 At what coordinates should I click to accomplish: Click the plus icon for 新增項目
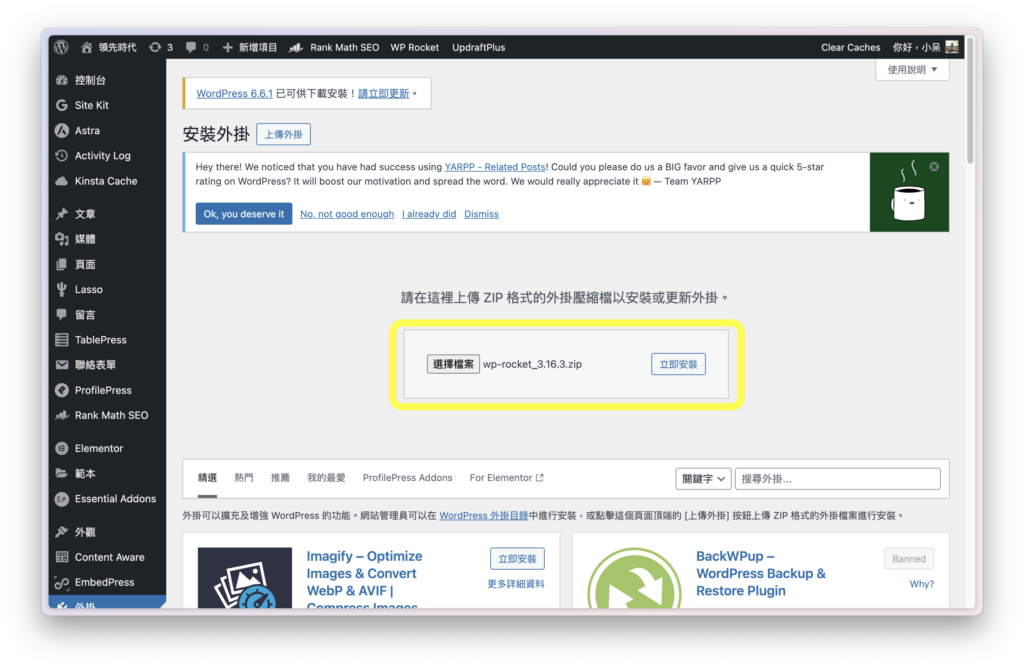click(227, 47)
